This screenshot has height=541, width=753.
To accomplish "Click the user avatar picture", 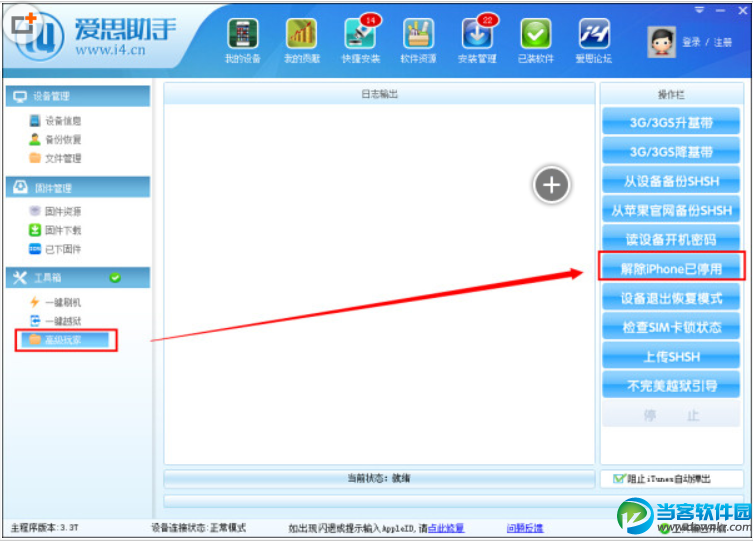I will click(x=662, y=42).
